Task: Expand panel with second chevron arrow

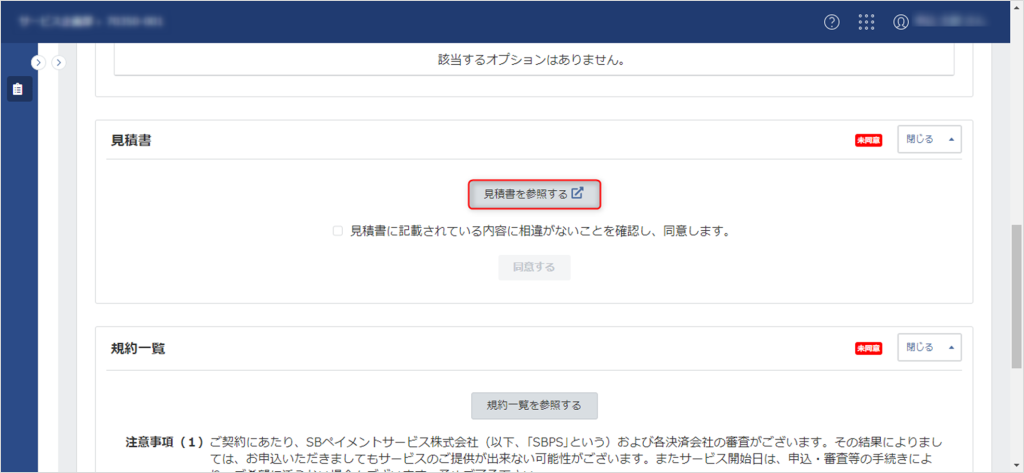Action: click(x=59, y=62)
